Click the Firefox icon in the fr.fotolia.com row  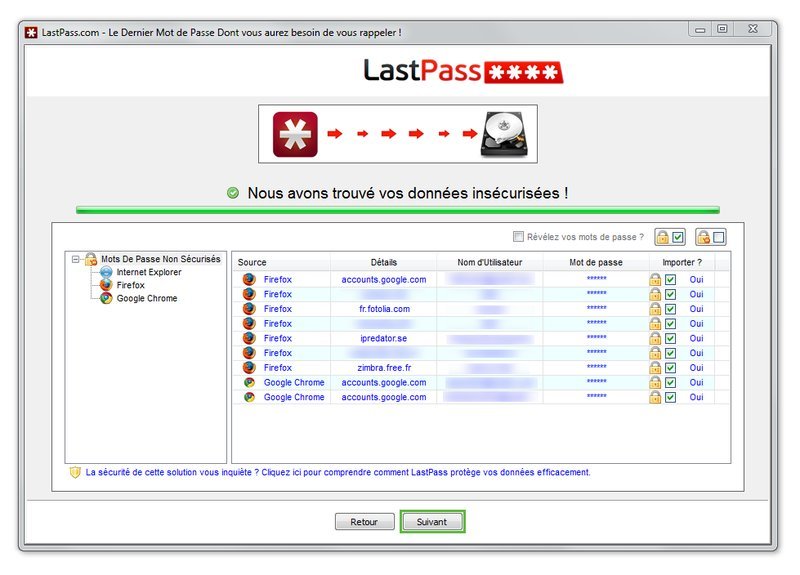(249, 309)
